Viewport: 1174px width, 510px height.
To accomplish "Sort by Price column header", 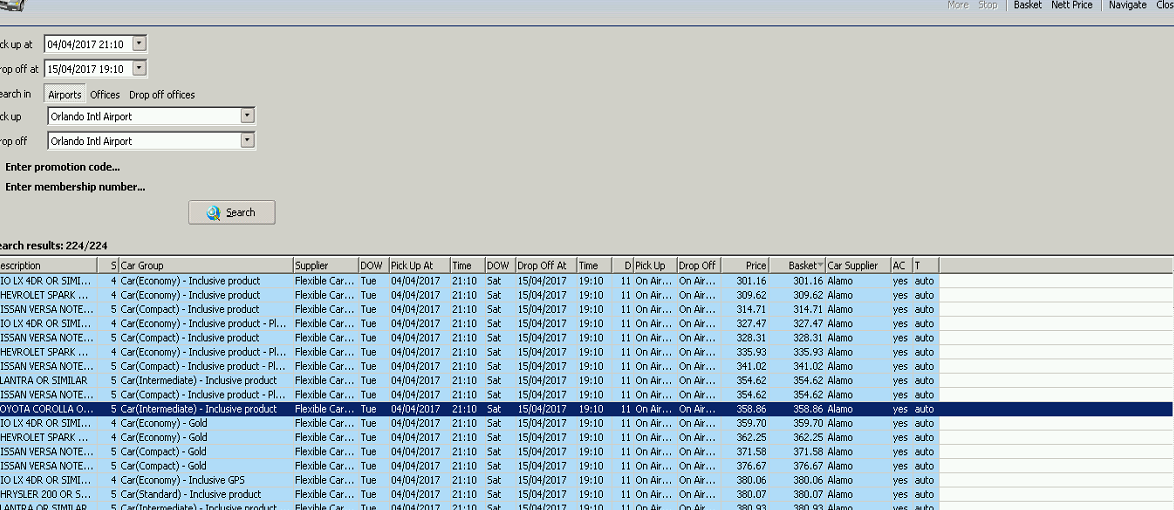I will [x=745, y=265].
